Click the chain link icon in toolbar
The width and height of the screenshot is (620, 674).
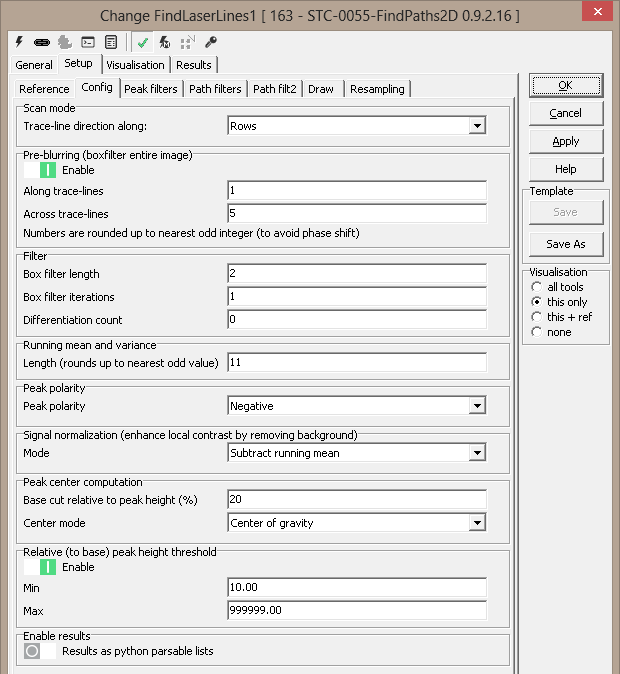coord(42,43)
